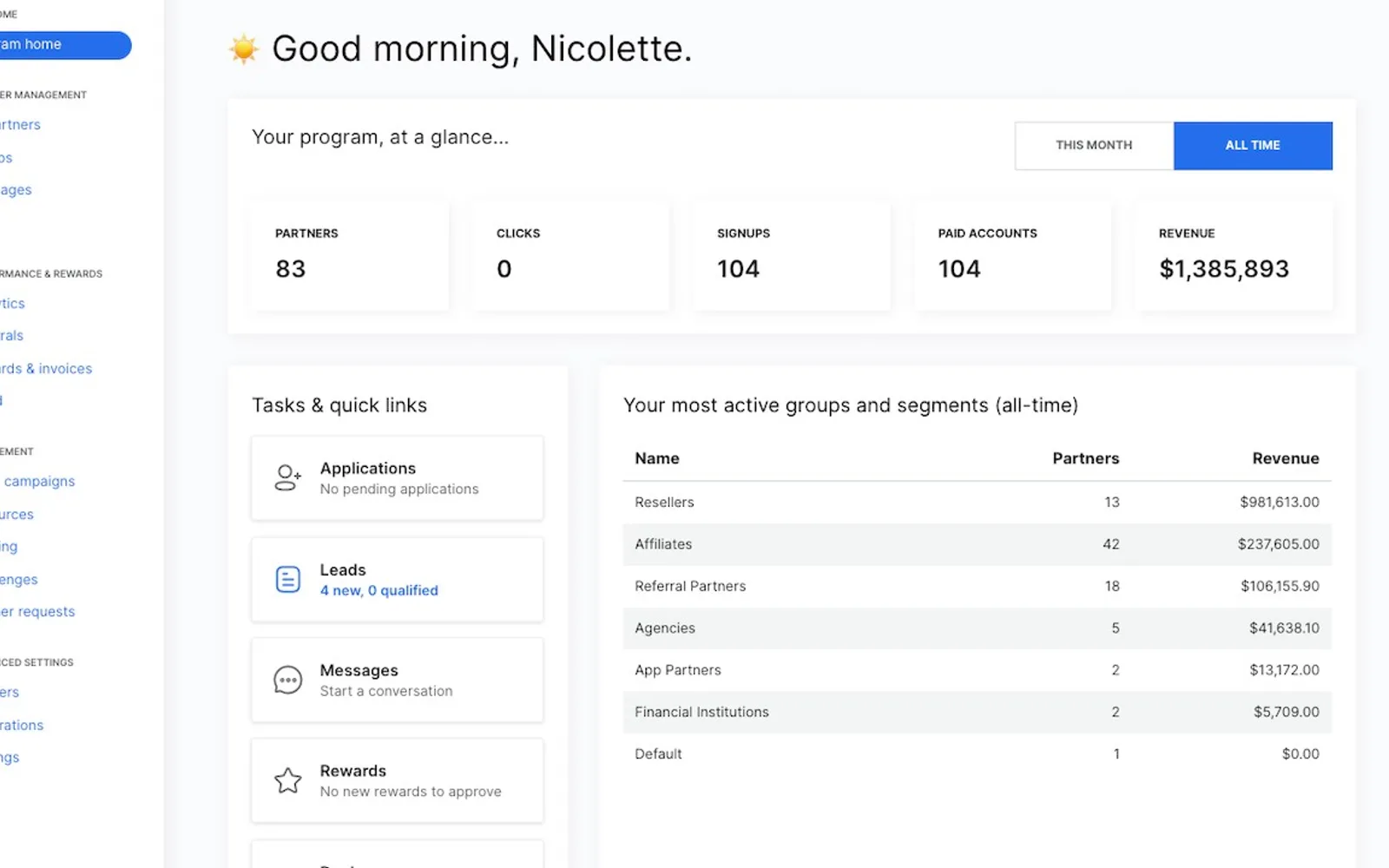The image size is (1389, 868).
Task: Open the Leads quick link card
Action: [x=398, y=579]
